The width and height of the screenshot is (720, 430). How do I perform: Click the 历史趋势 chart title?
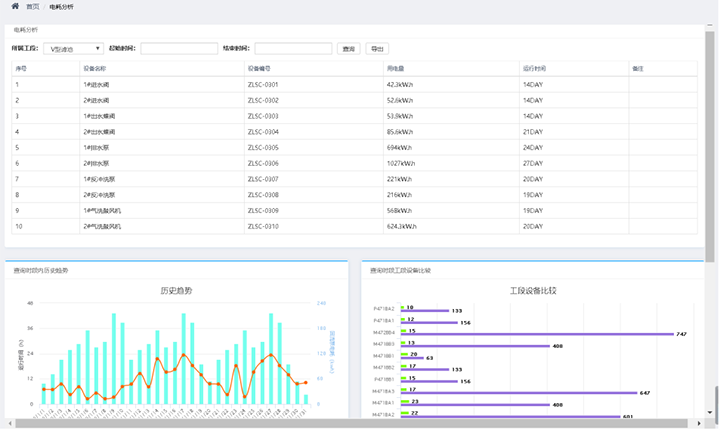pos(176,291)
